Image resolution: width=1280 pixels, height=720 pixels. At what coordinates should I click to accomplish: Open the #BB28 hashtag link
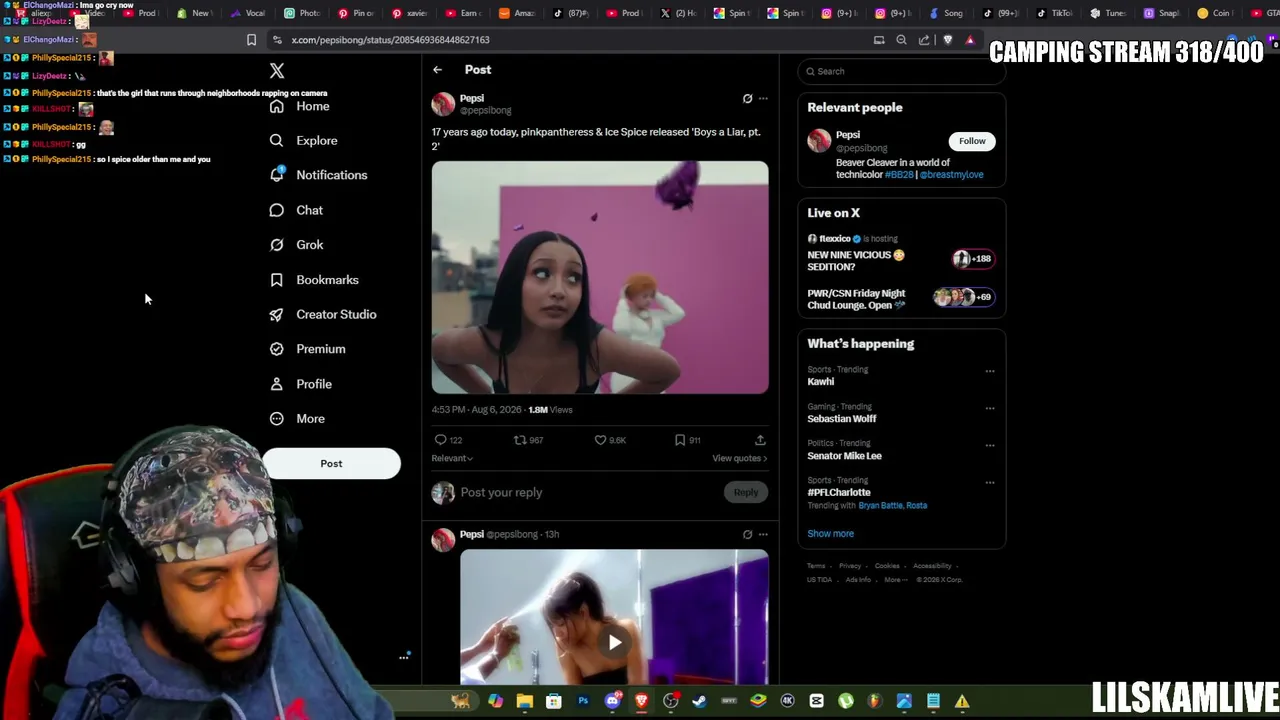point(899,175)
